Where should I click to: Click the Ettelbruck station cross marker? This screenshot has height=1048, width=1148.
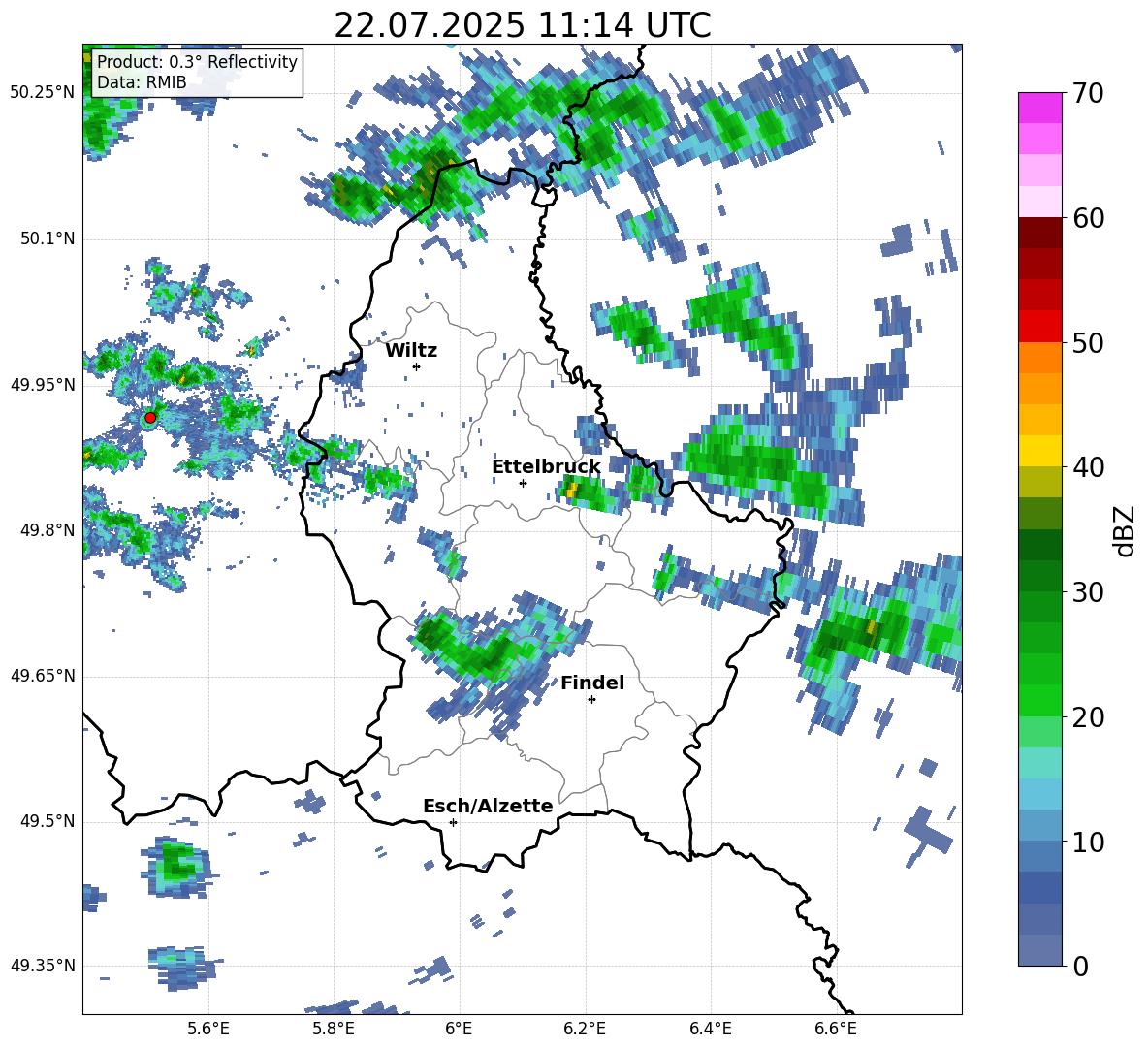[523, 483]
